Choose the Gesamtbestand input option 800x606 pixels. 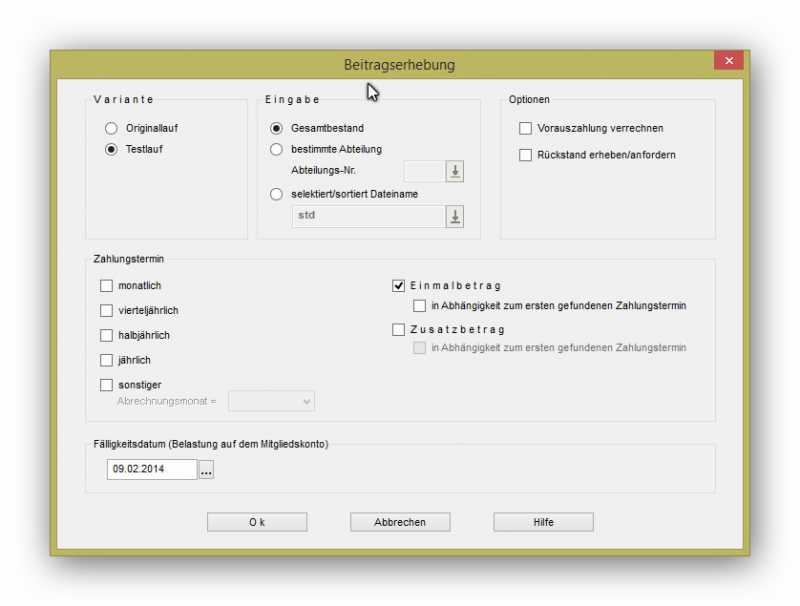click(276, 128)
